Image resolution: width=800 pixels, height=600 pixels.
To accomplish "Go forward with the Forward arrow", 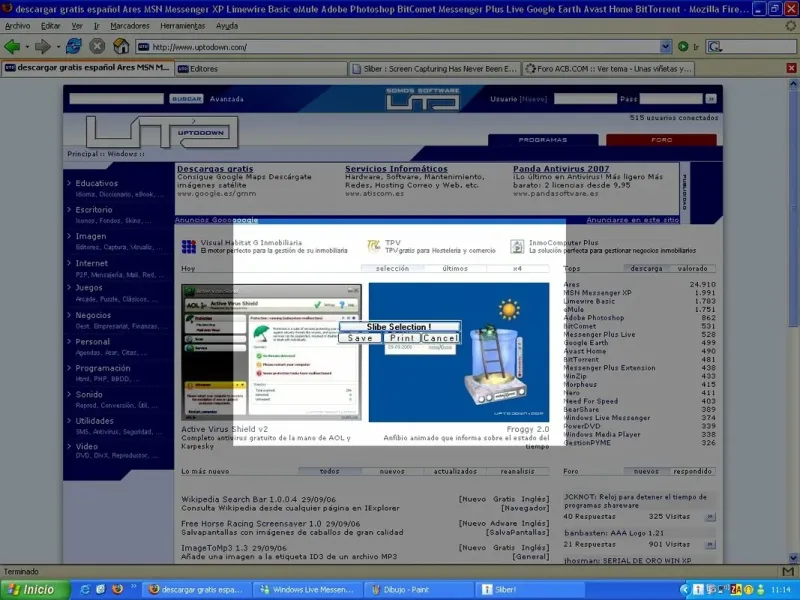I will (x=43, y=47).
